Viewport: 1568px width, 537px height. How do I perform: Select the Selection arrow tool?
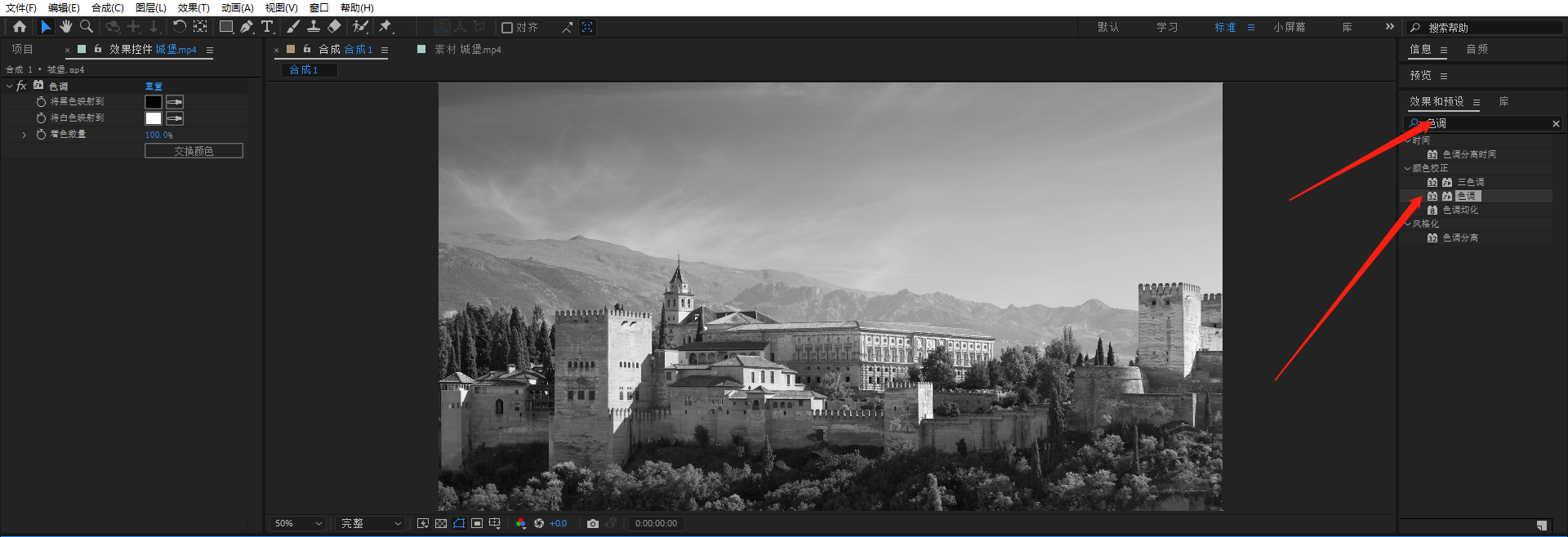[x=46, y=27]
